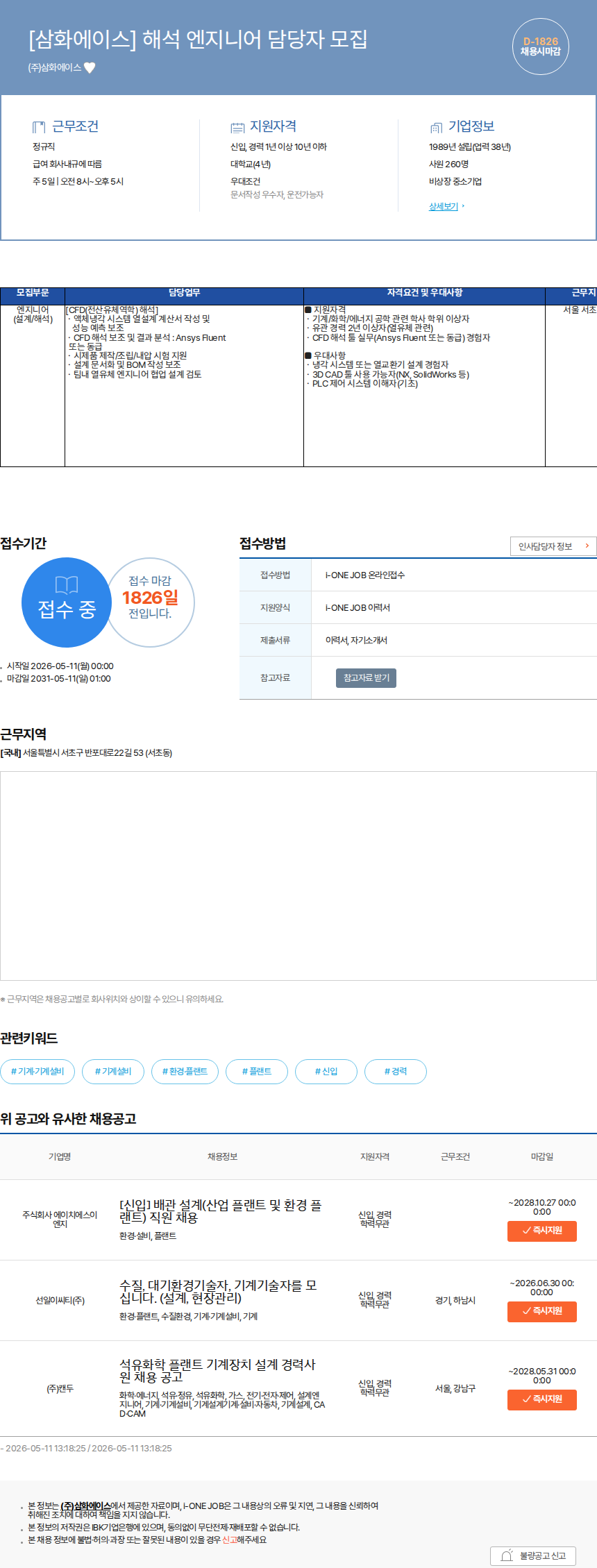The image size is (597, 1568).
Task: Click the 서울, 강남구 location cell
Action: [455, 1388]
